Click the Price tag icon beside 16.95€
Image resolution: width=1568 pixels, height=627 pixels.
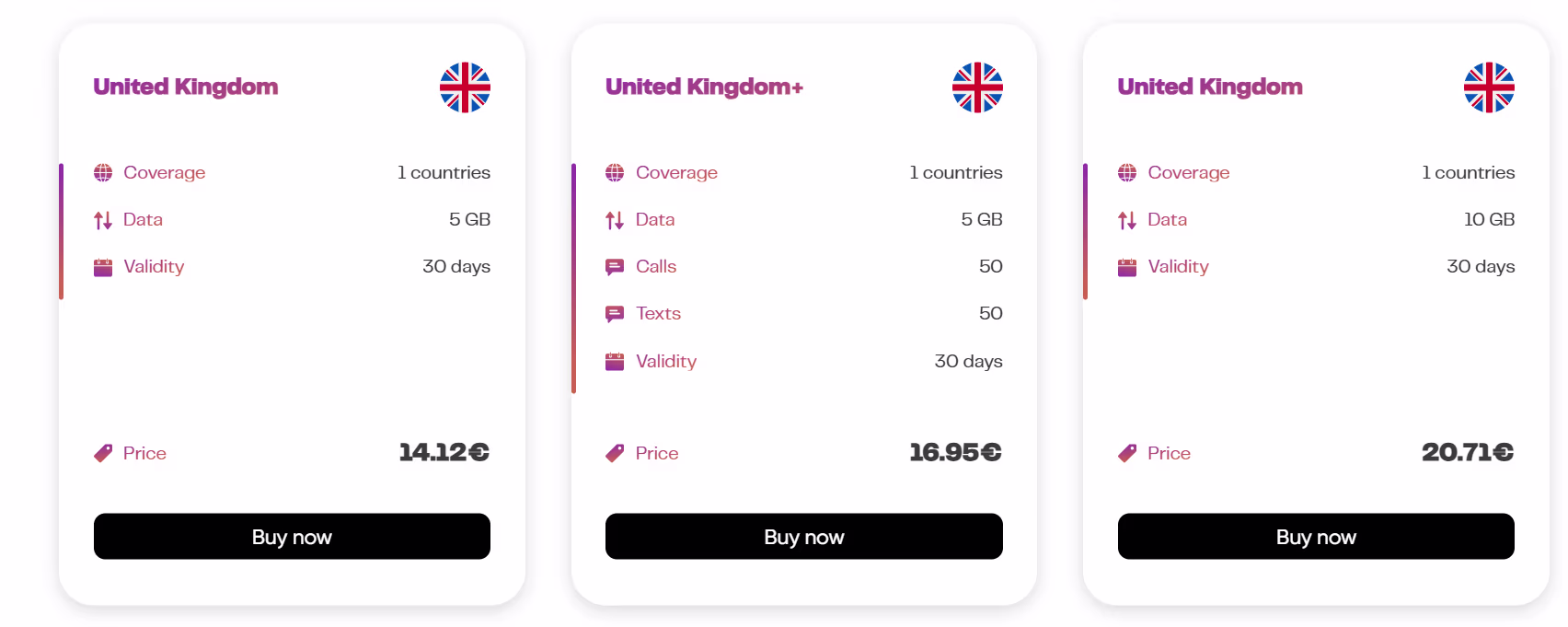pyautogui.click(x=615, y=453)
